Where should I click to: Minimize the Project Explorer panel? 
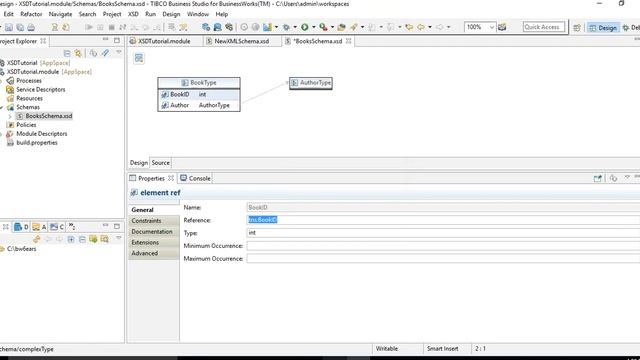[106, 40]
